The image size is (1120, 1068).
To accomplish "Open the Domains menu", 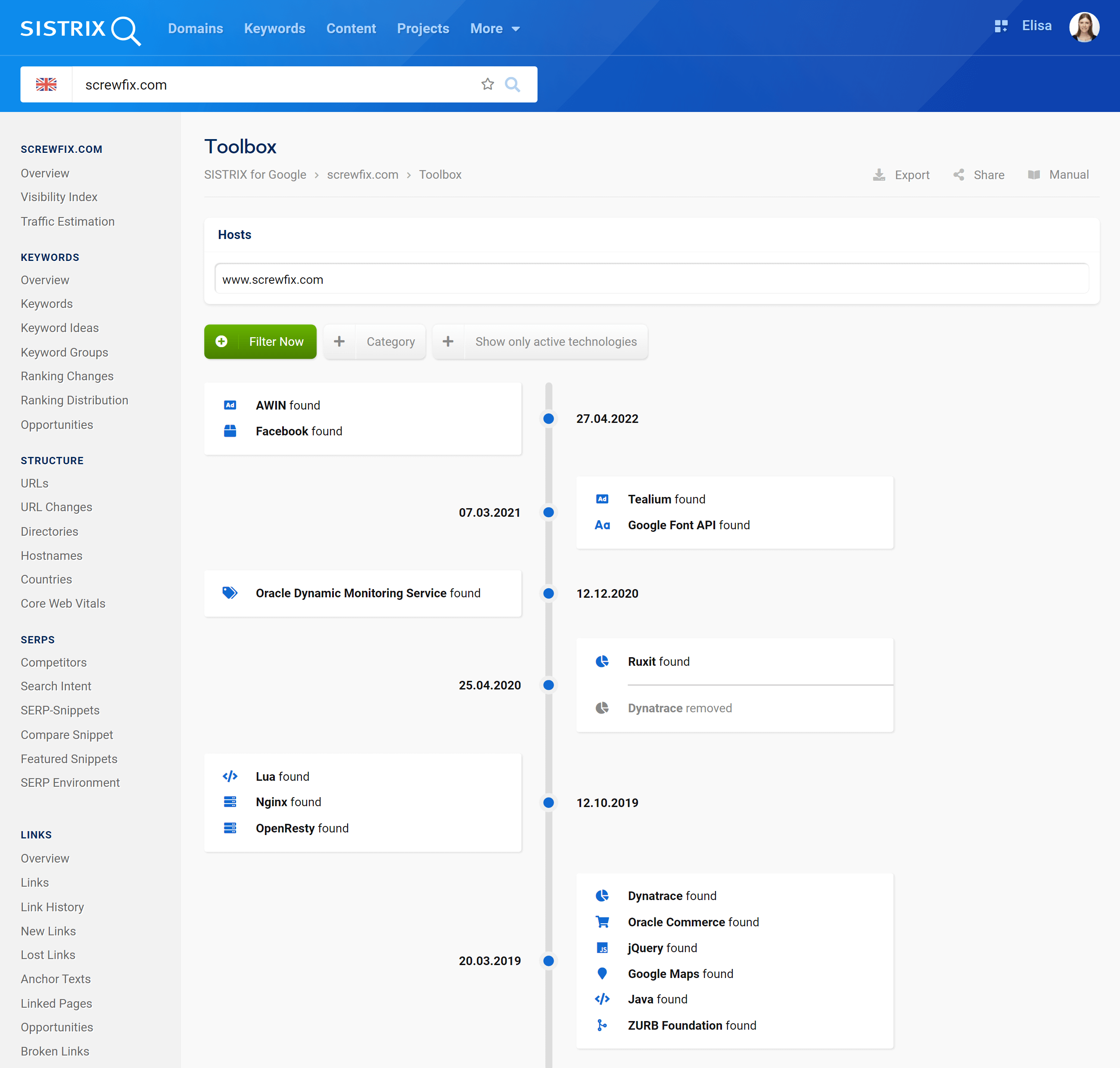I will pyautogui.click(x=195, y=28).
